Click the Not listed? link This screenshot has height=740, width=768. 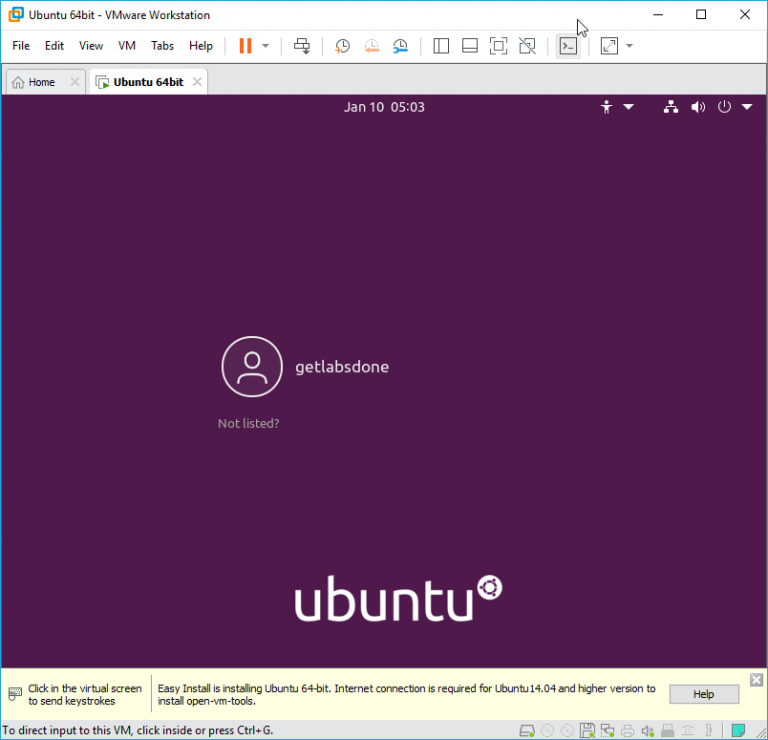[248, 423]
